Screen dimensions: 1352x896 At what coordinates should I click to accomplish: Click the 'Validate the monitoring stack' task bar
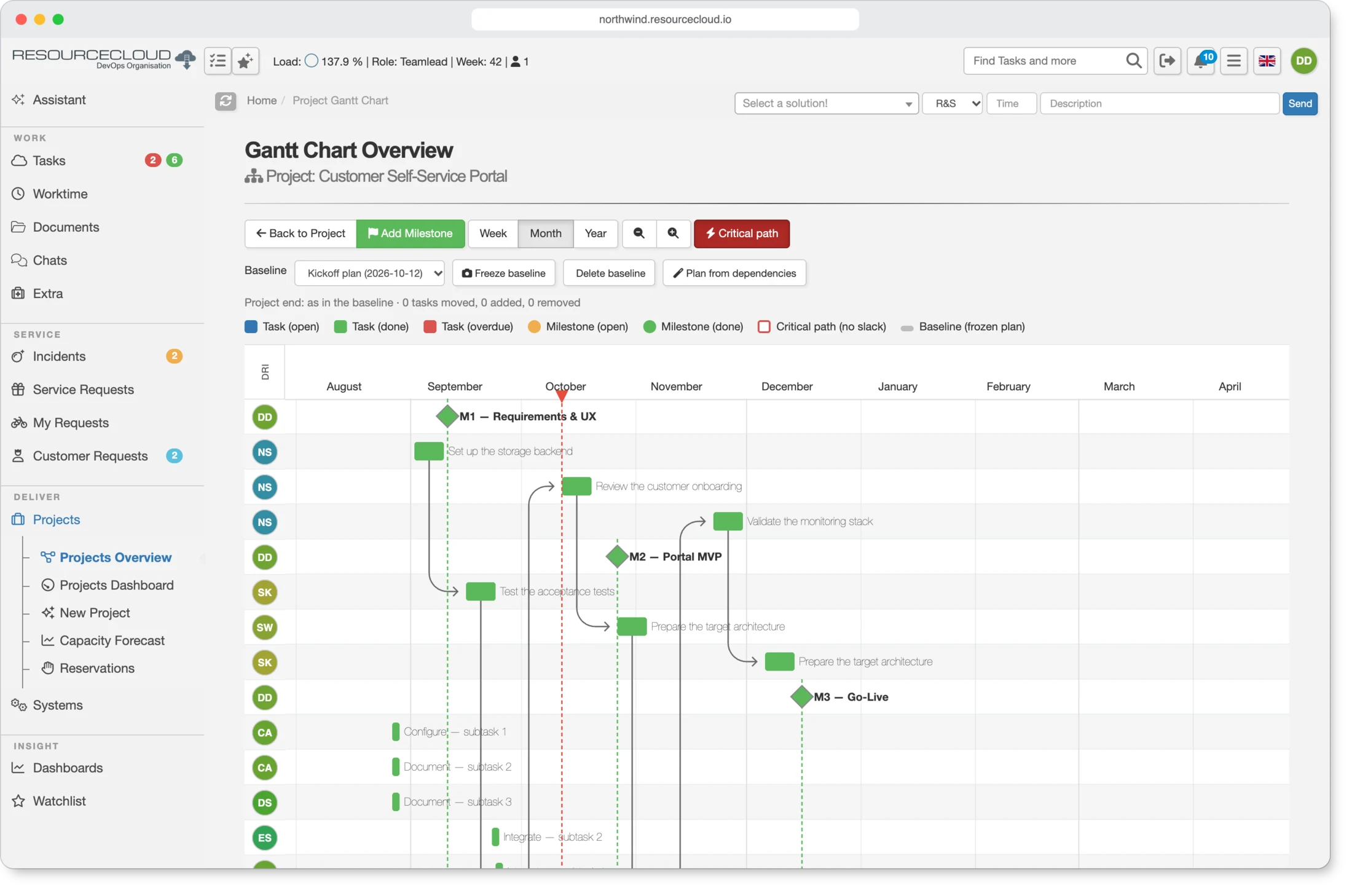(x=728, y=521)
